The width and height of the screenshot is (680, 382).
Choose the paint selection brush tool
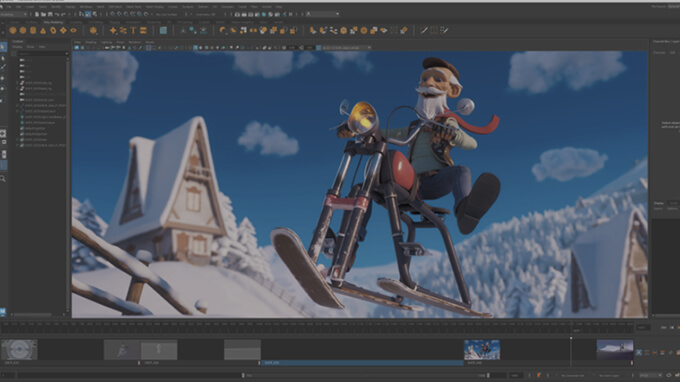coord(3,68)
